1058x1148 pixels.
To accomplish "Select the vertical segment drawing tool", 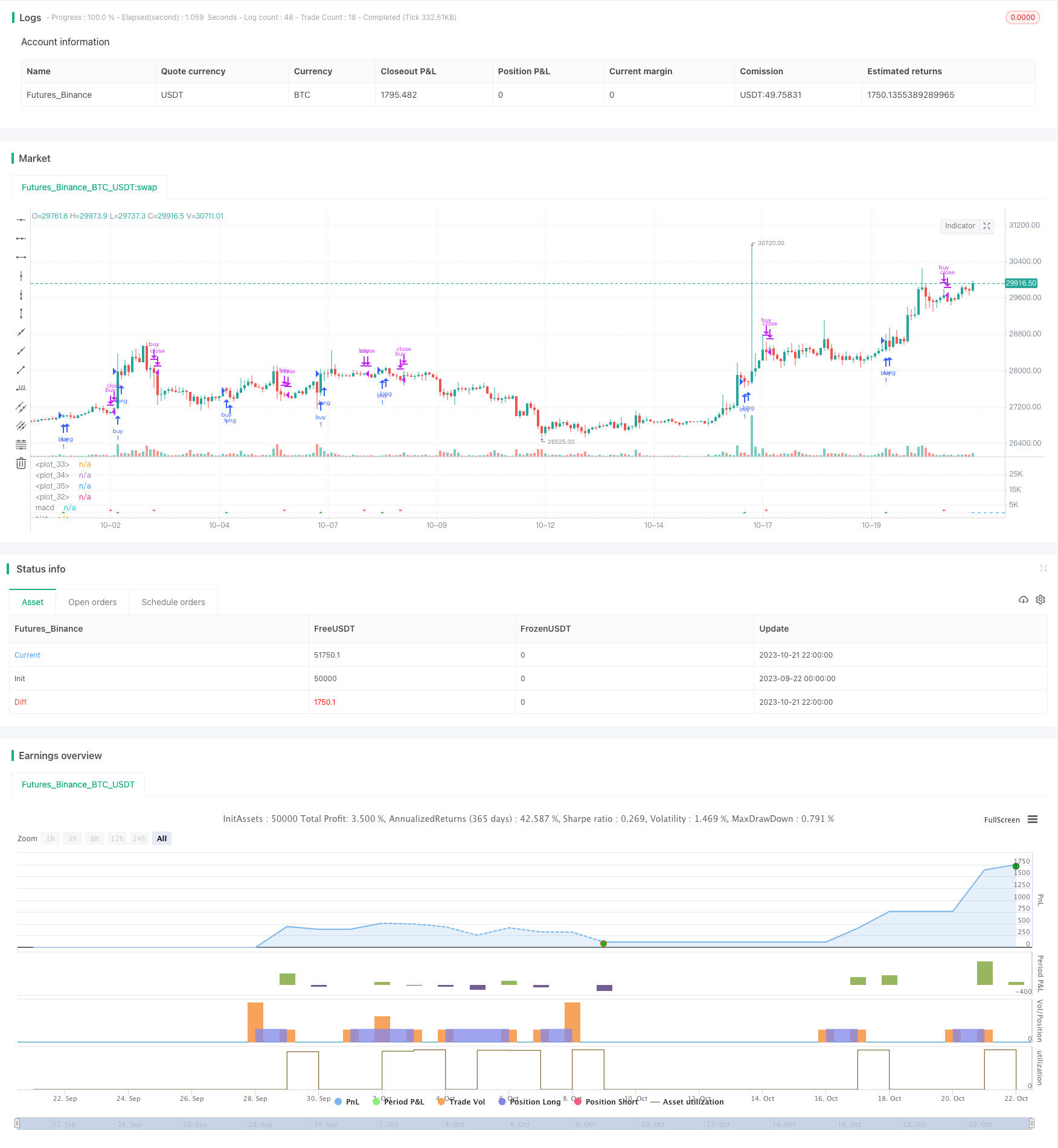I will click(x=21, y=313).
